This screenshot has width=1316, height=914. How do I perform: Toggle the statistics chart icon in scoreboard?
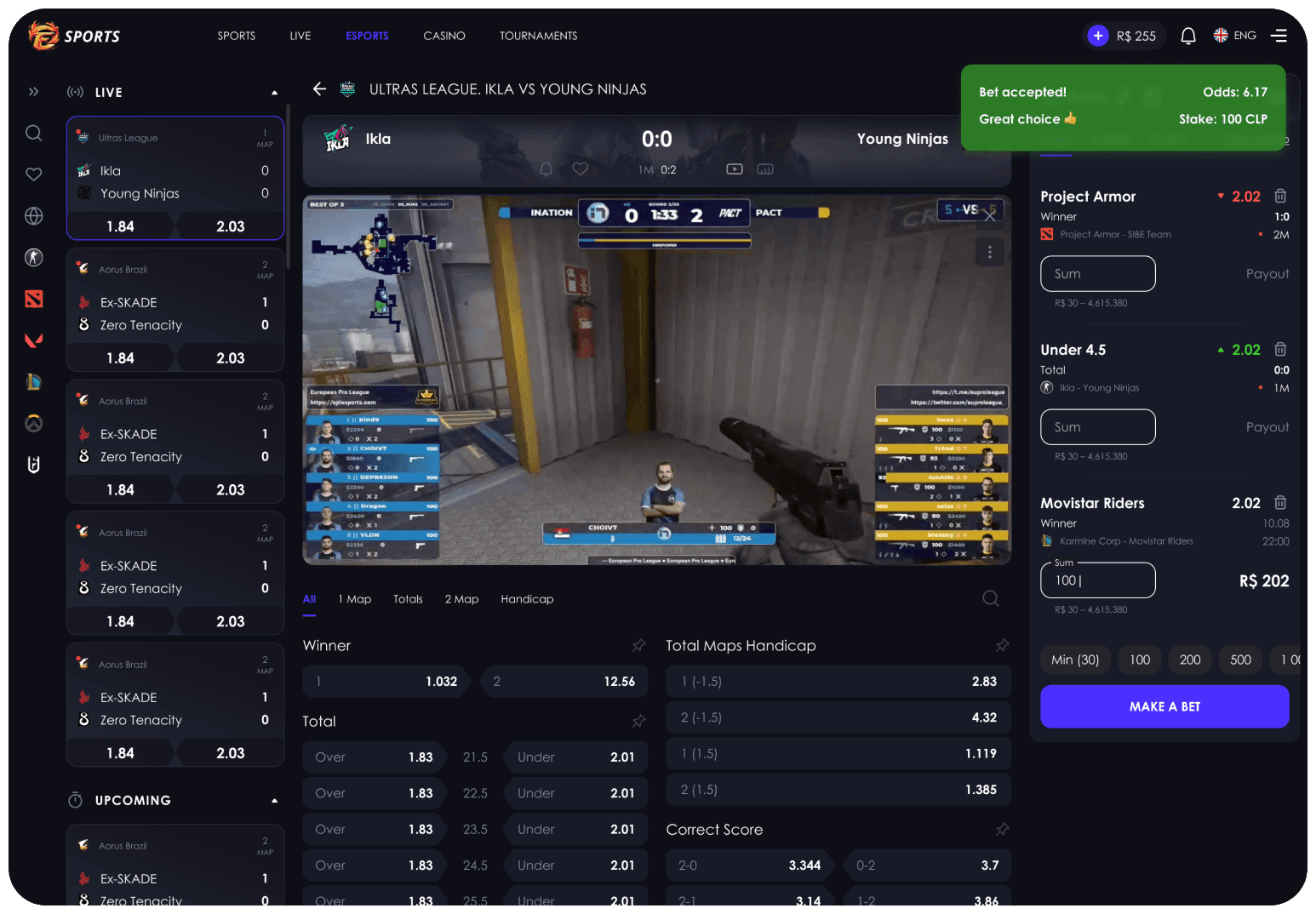tap(765, 169)
